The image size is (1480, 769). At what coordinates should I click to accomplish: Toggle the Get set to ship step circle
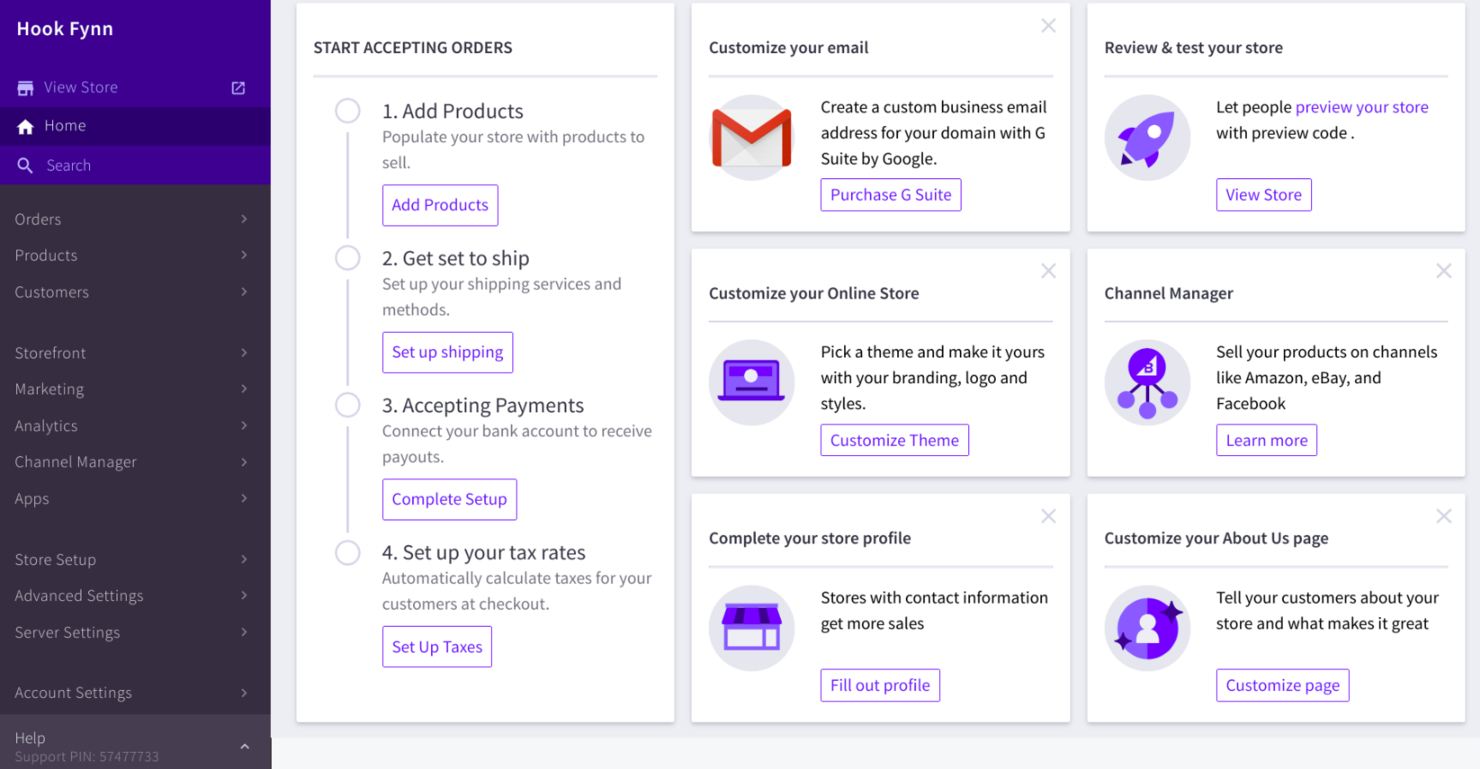point(348,258)
